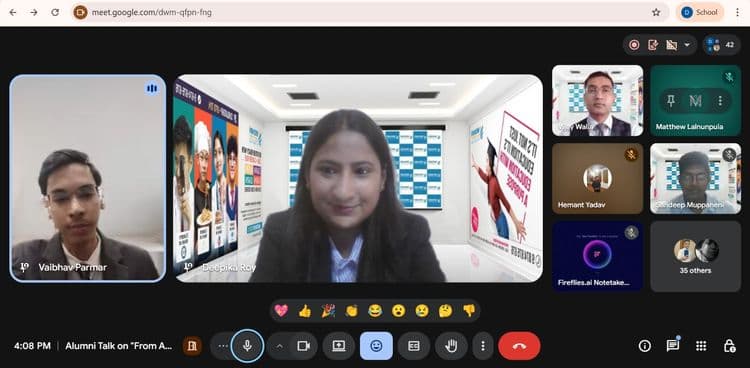
Task: Click the Present now screen share button
Action: 339,346
